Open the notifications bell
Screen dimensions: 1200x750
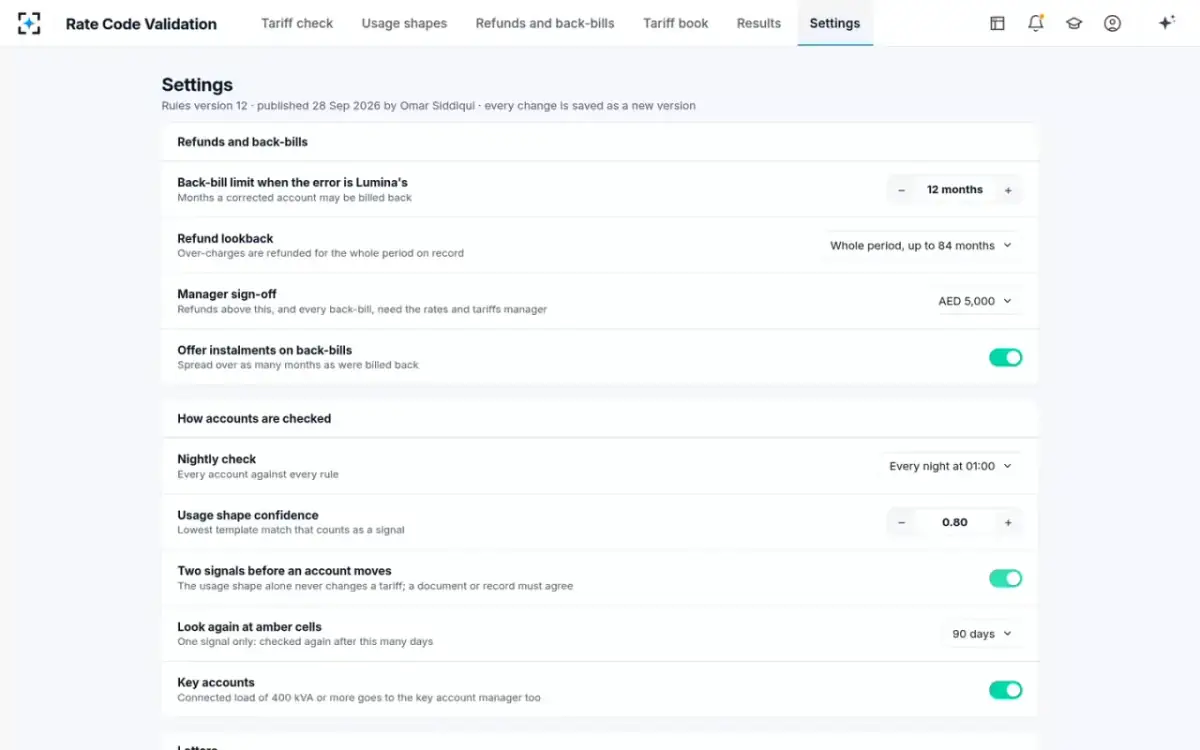tap(1036, 23)
